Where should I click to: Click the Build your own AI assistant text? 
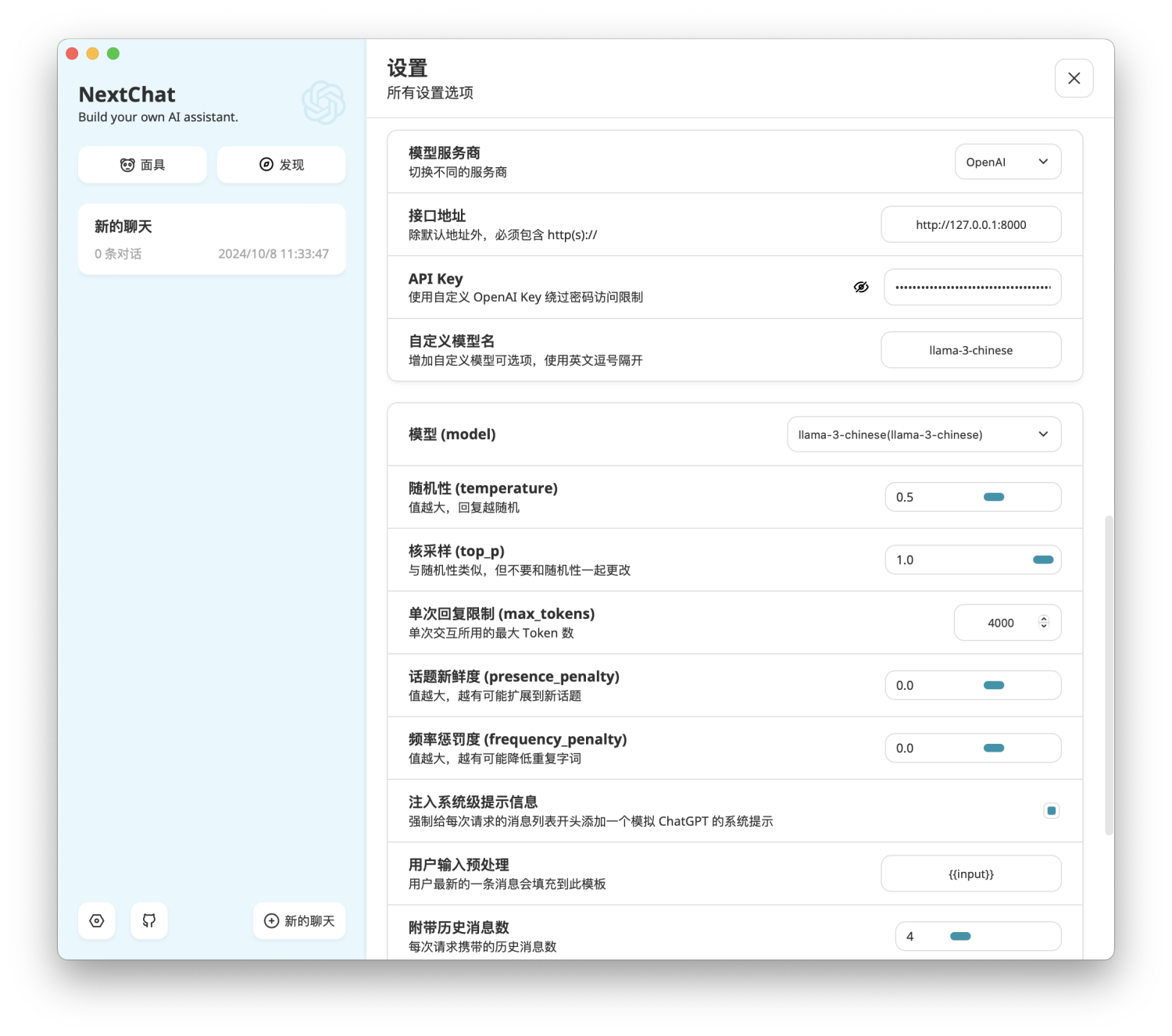158,117
